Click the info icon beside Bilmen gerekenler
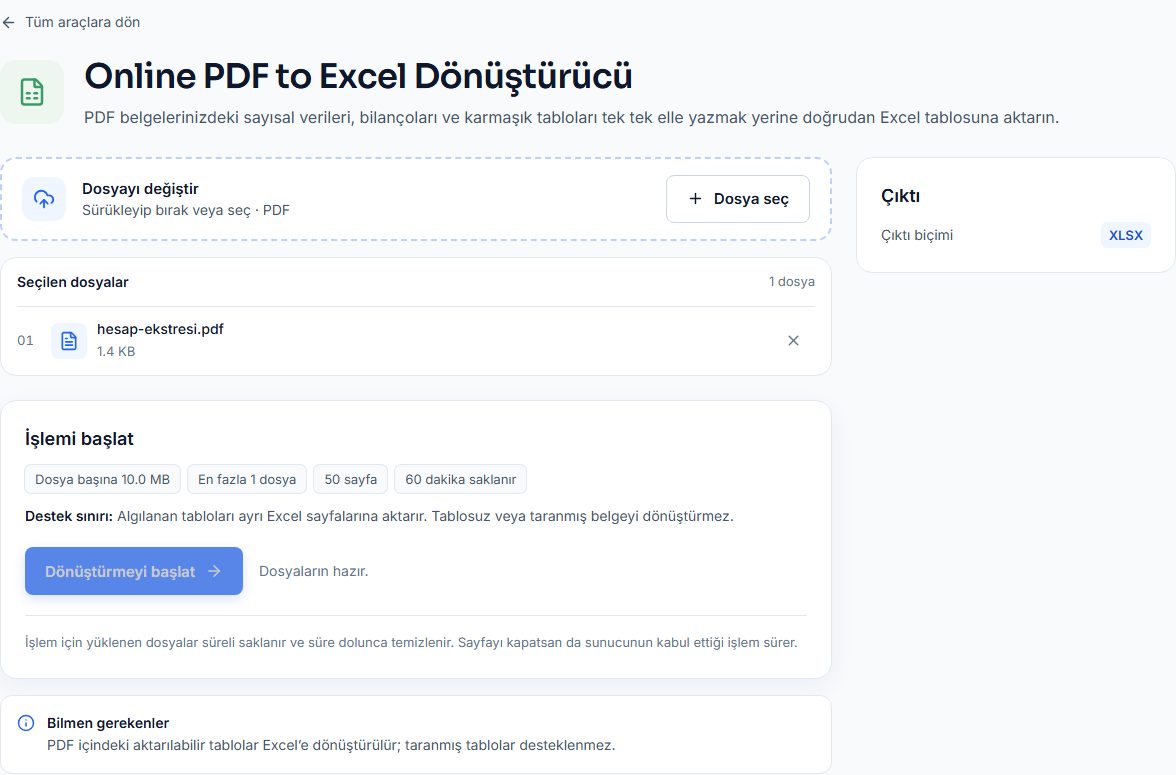The width and height of the screenshot is (1176, 775). point(26,722)
